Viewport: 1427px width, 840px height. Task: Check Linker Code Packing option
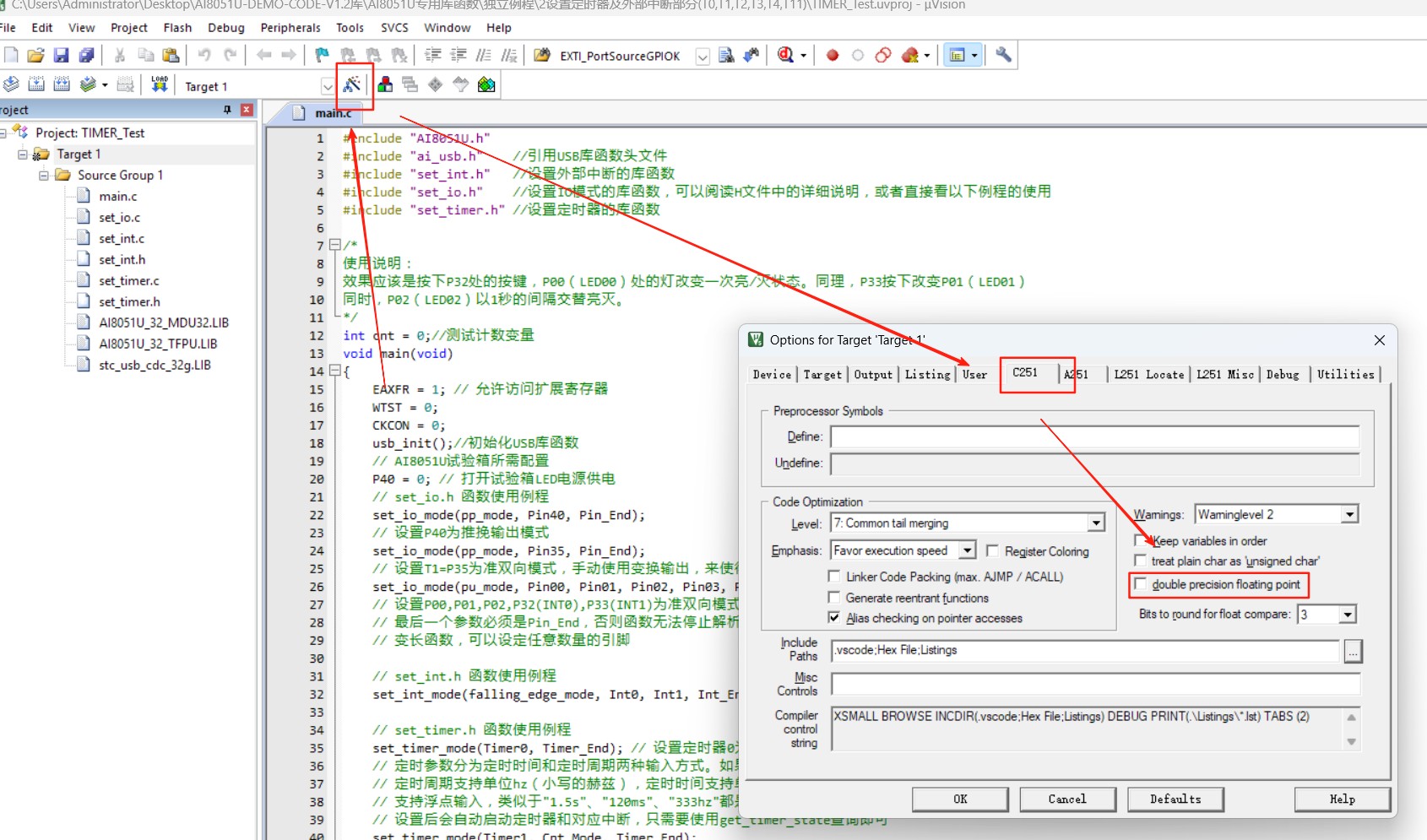tap(834, 577)
